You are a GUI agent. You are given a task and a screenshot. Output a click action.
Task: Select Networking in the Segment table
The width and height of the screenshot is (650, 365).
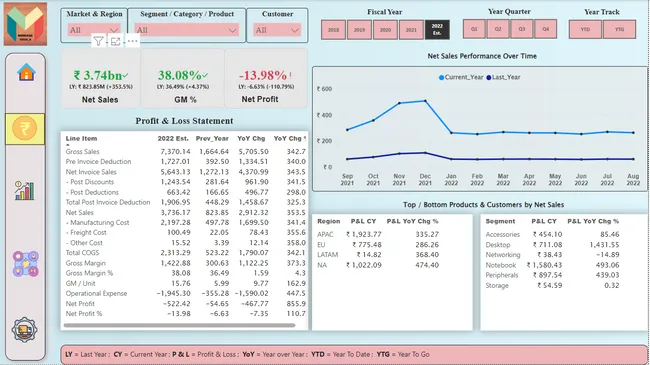(x=503, y=255)
